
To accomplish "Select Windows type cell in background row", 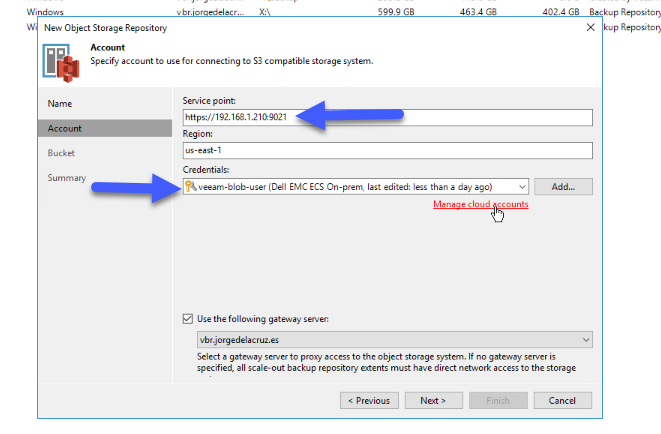I will (45, 12).
